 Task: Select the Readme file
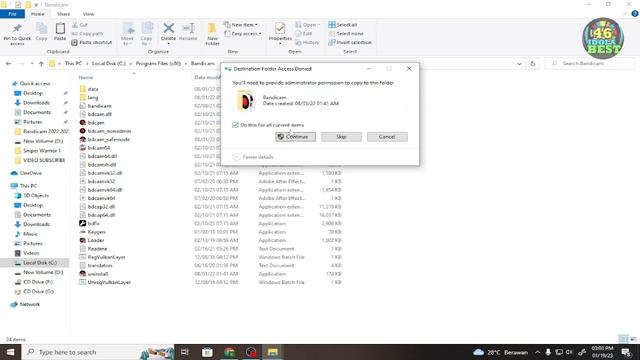[97, 249]
